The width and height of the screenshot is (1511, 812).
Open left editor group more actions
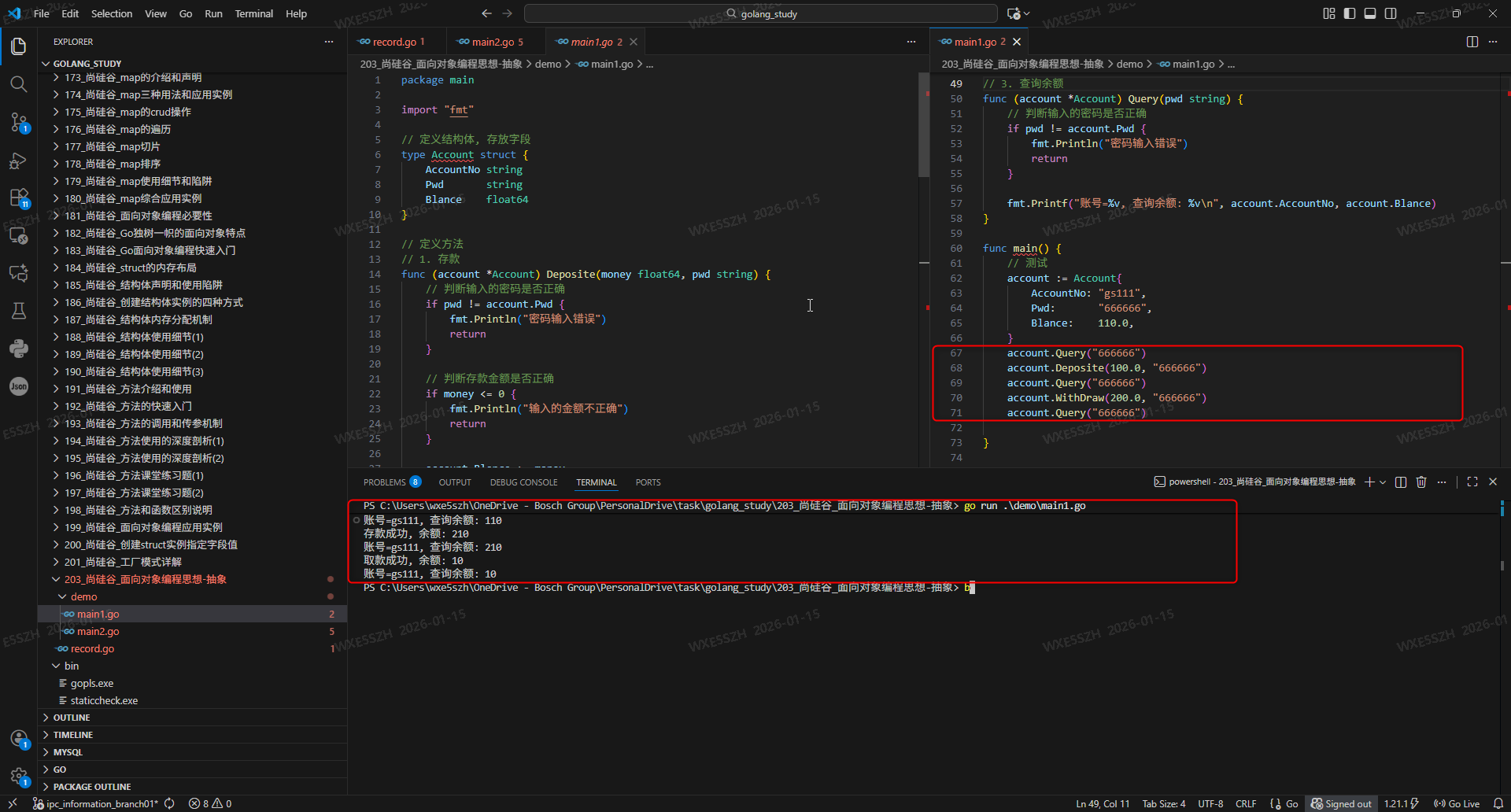point(911,42)
